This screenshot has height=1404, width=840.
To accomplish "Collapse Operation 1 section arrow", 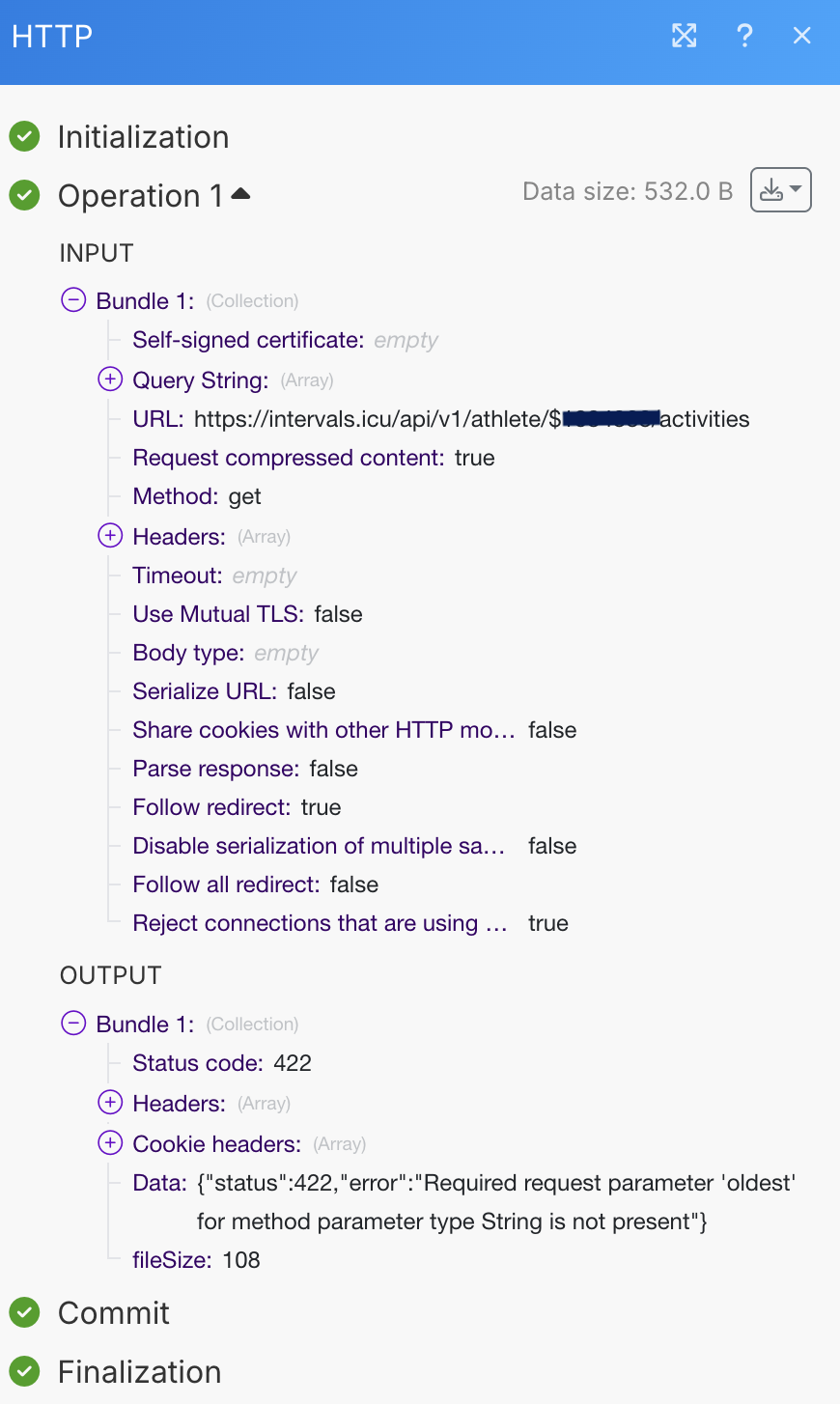I will click(x=240, y=194).
